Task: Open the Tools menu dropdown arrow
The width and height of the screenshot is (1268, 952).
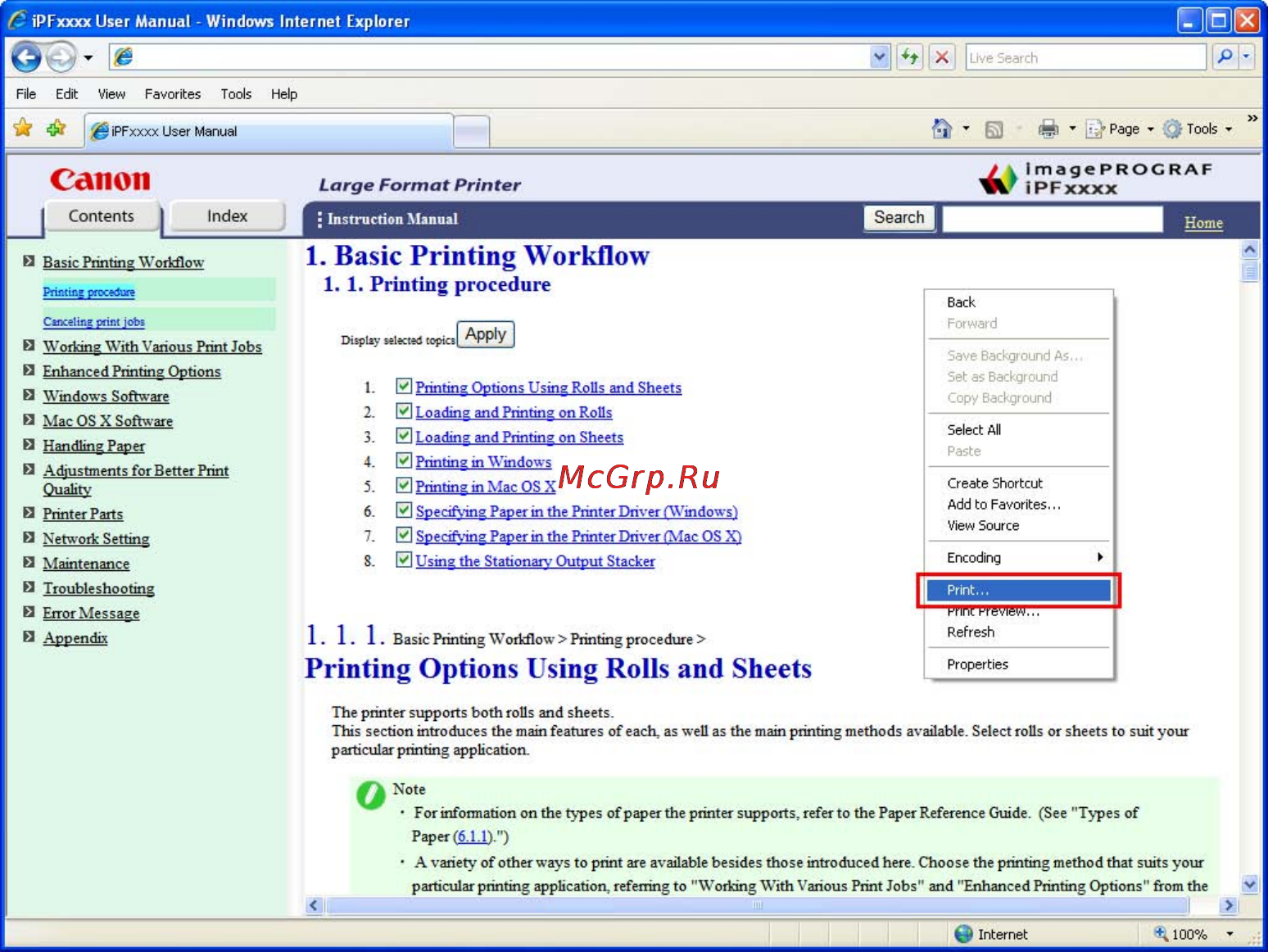Action: click(1229, 129)
